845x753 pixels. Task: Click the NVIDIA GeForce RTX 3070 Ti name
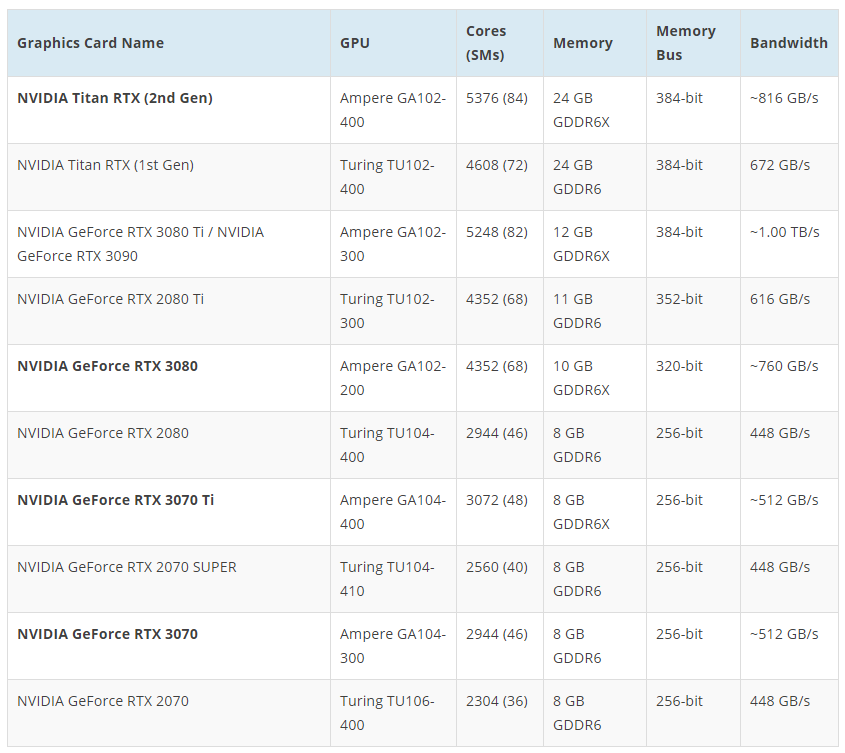click(115, 500)
